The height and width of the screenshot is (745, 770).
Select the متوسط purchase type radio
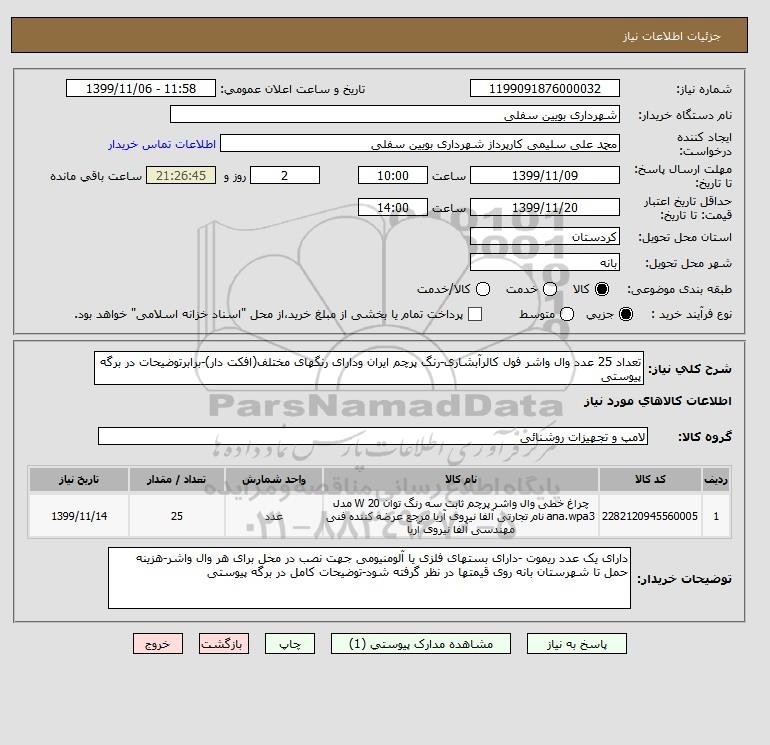tap(567, 314)
